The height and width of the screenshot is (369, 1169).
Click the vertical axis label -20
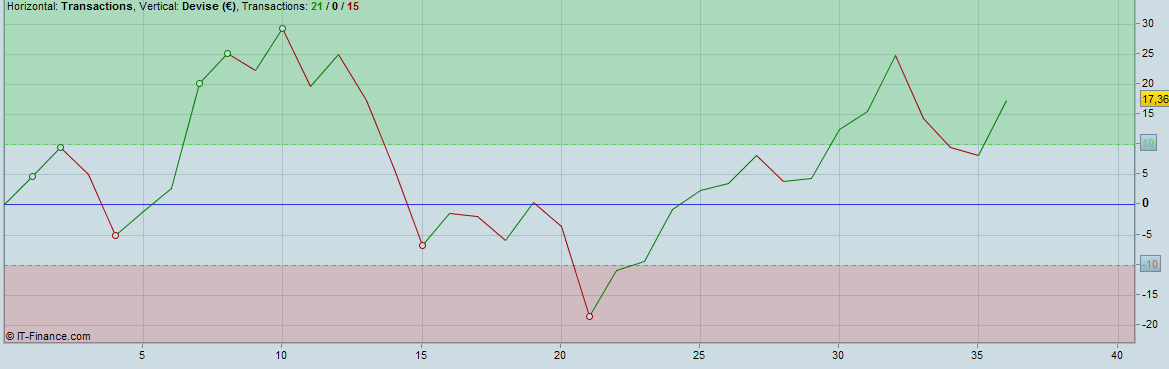pyautogui.click(x=1150, y=324)
